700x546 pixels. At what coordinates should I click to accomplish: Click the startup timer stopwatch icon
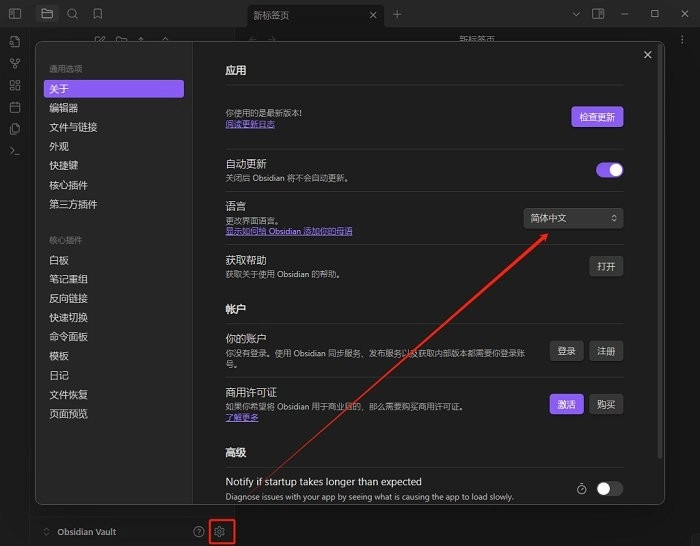[582, 489]
